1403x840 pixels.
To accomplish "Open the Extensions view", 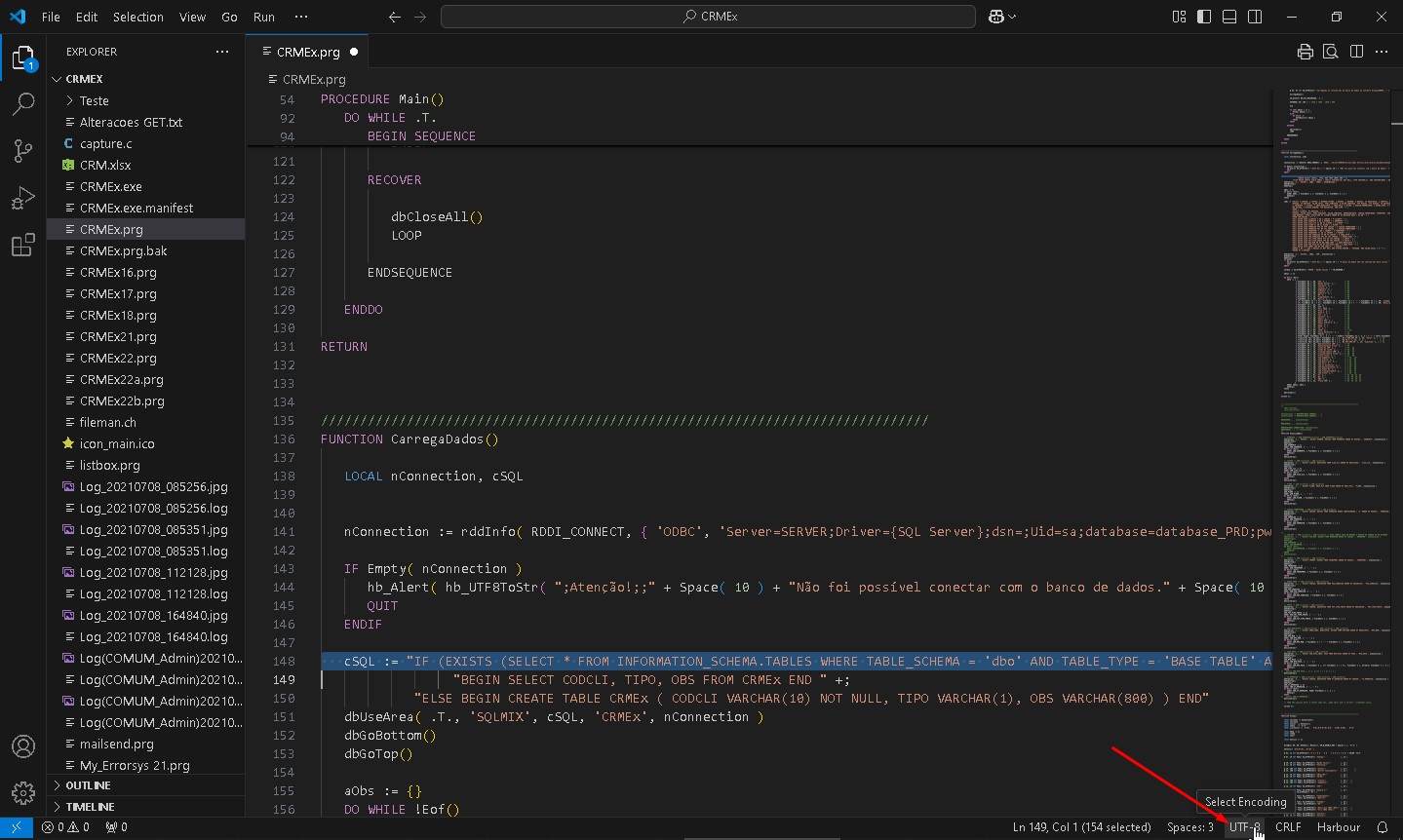I will pos(23,246).
